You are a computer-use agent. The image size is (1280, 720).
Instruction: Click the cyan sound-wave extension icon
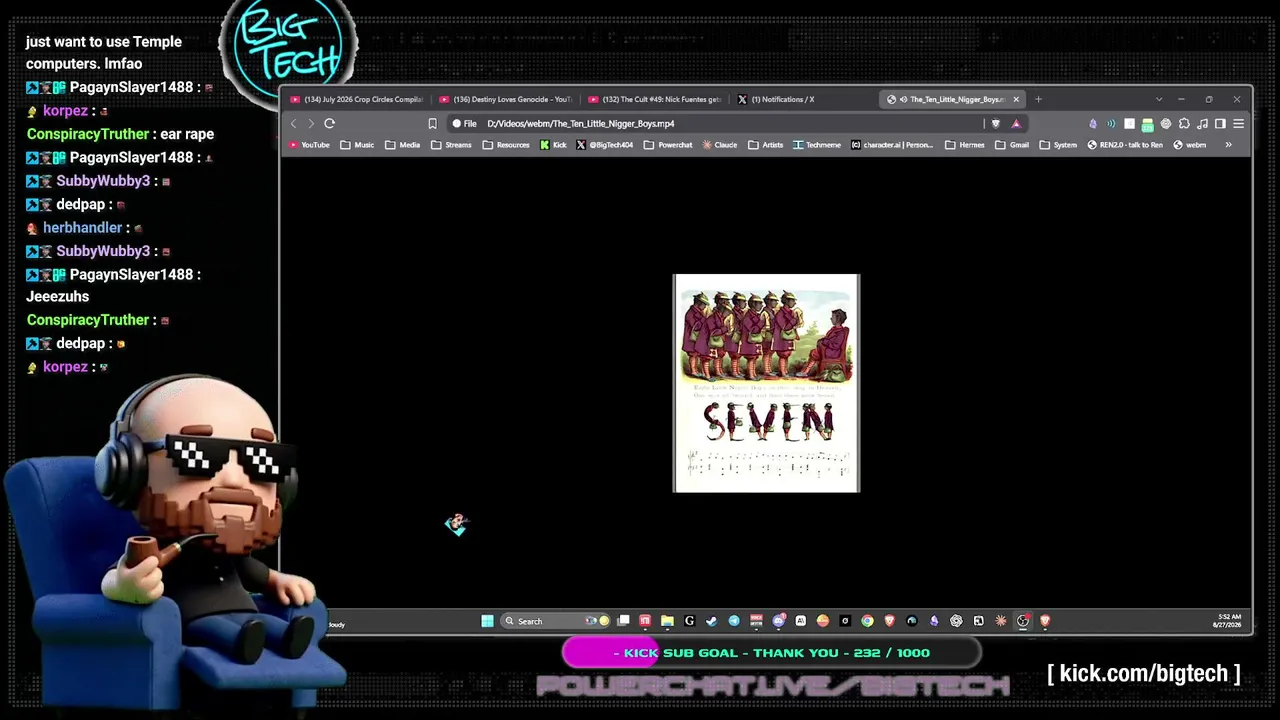click(1111, 124)
